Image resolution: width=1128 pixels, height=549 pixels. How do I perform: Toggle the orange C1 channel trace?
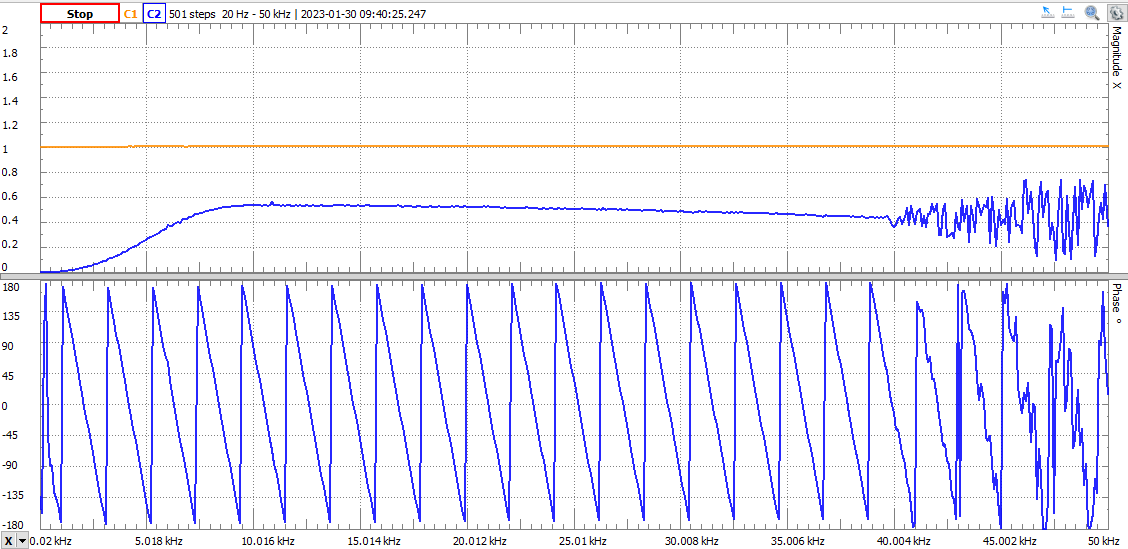click(x=130, y=14)
